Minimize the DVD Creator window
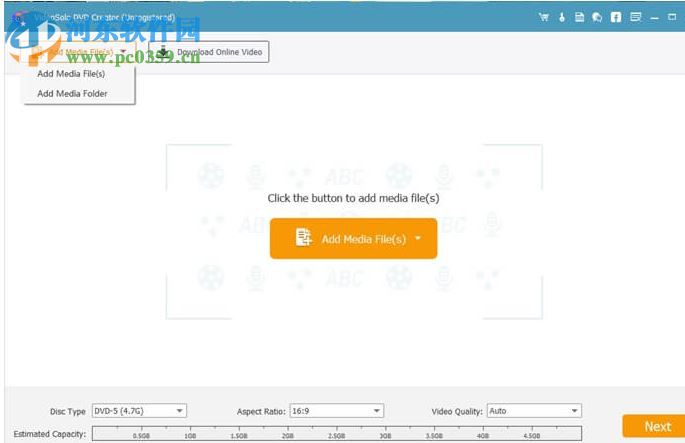 (654, 18)
